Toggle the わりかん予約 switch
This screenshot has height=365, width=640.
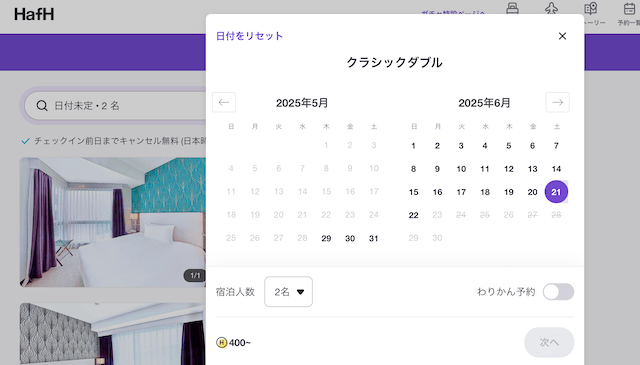tap(558, 292)
